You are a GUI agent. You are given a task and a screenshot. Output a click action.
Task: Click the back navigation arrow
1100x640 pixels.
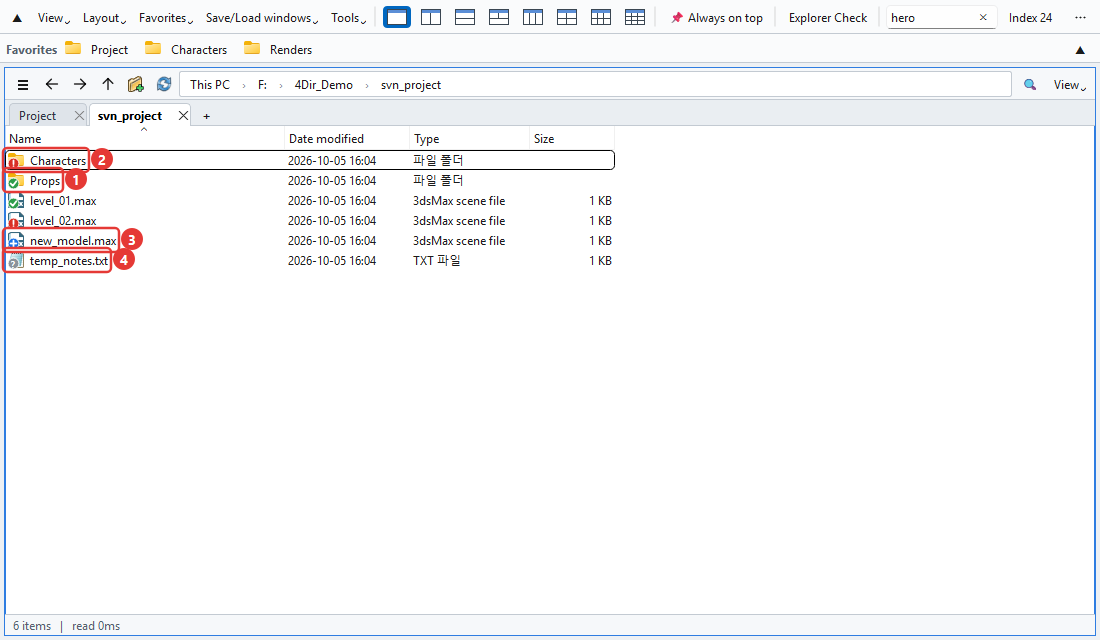pyautogui.click(x=51, y=84)
